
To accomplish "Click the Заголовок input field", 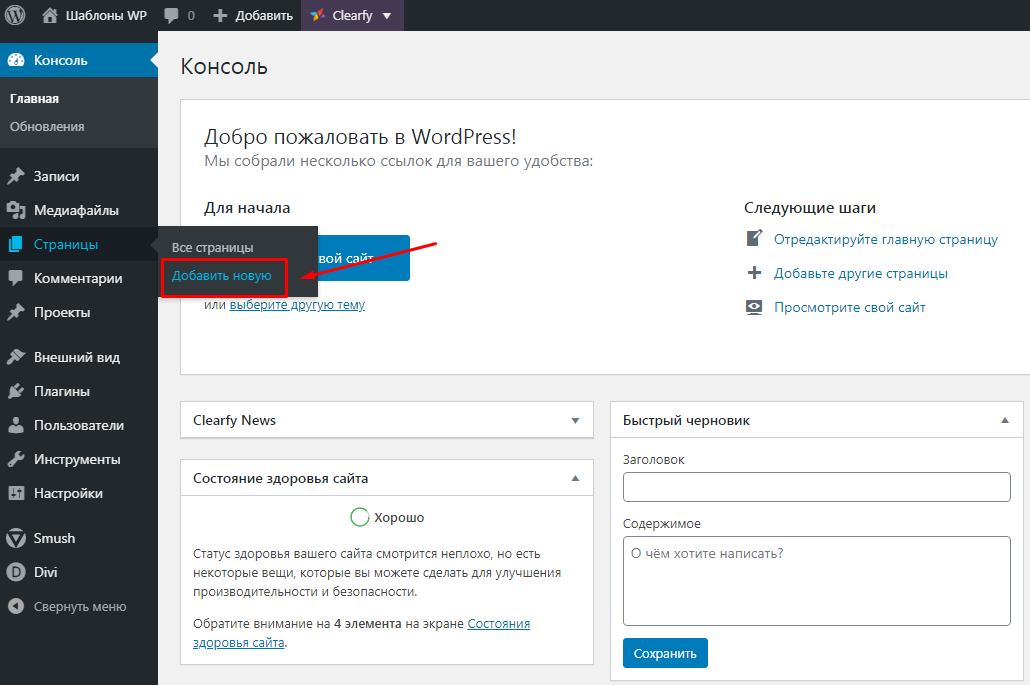I will point(816,487).
